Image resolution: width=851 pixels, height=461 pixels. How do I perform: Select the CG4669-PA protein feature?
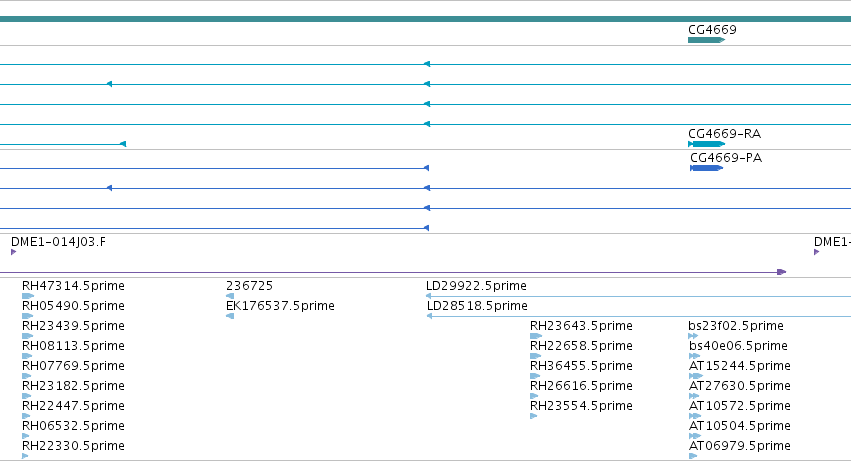coord(706,168)
